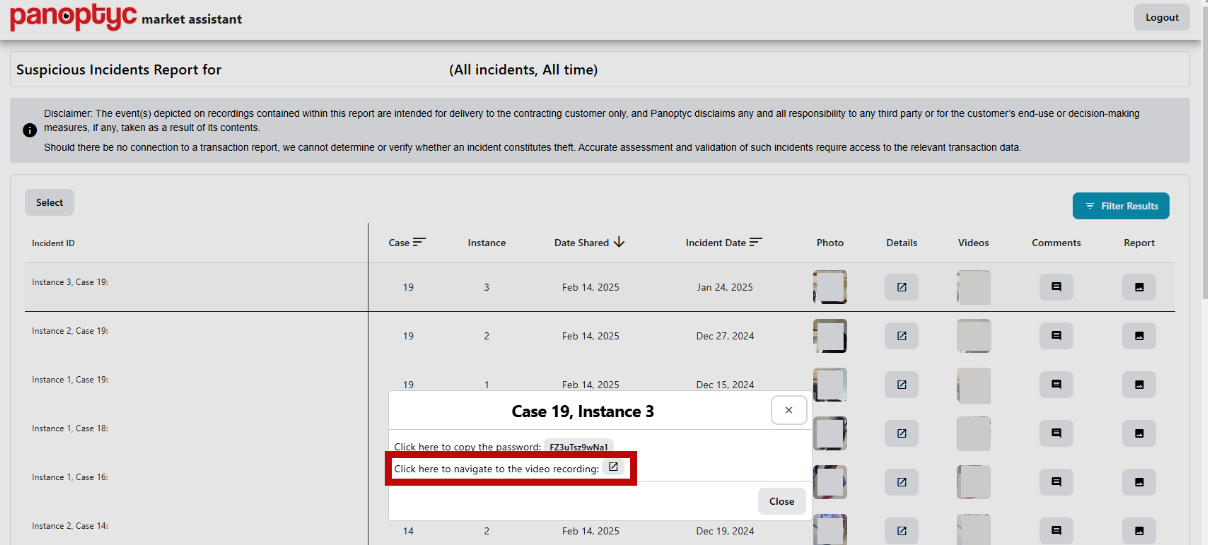1208x545 pixels.
Task: Sort by Incident Date column header
Action: coord(724,242)
